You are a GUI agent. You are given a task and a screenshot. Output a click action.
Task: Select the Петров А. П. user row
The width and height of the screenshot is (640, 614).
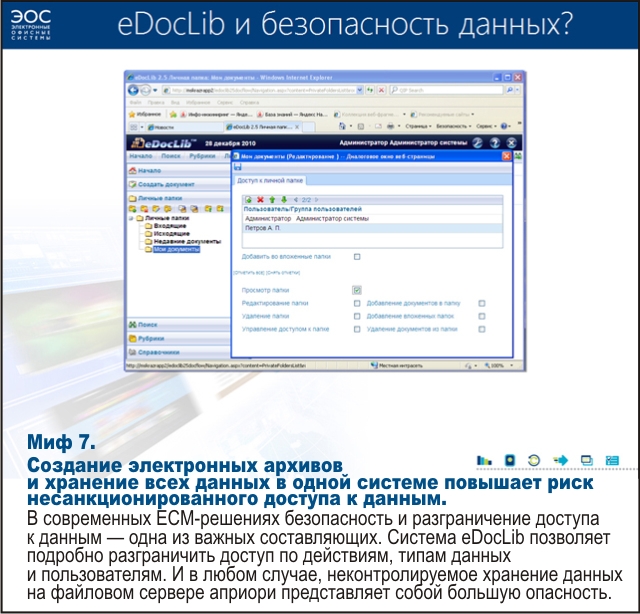[372, 228]
